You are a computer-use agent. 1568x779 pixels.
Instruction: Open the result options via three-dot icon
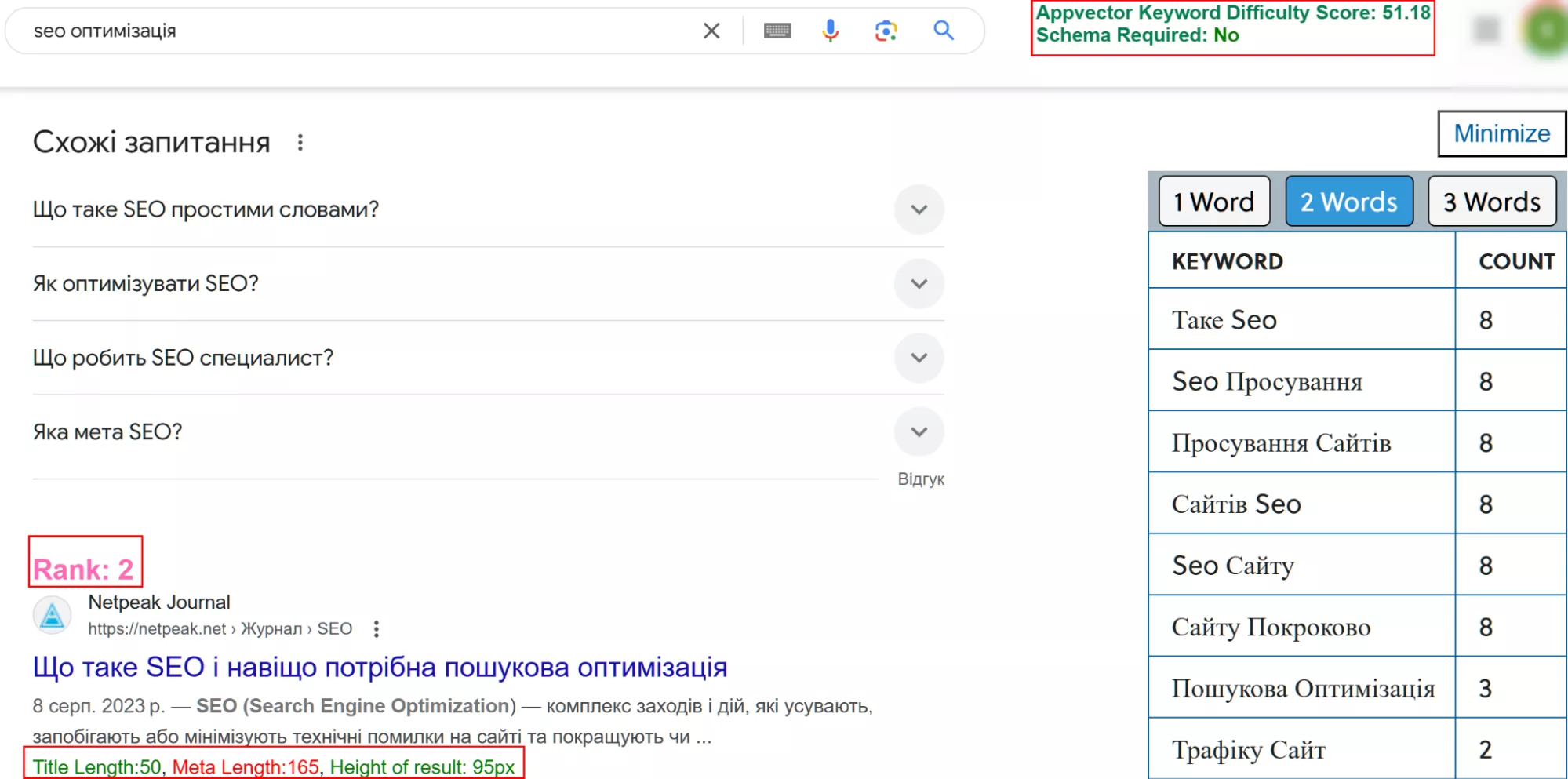[x=377, y=628]
